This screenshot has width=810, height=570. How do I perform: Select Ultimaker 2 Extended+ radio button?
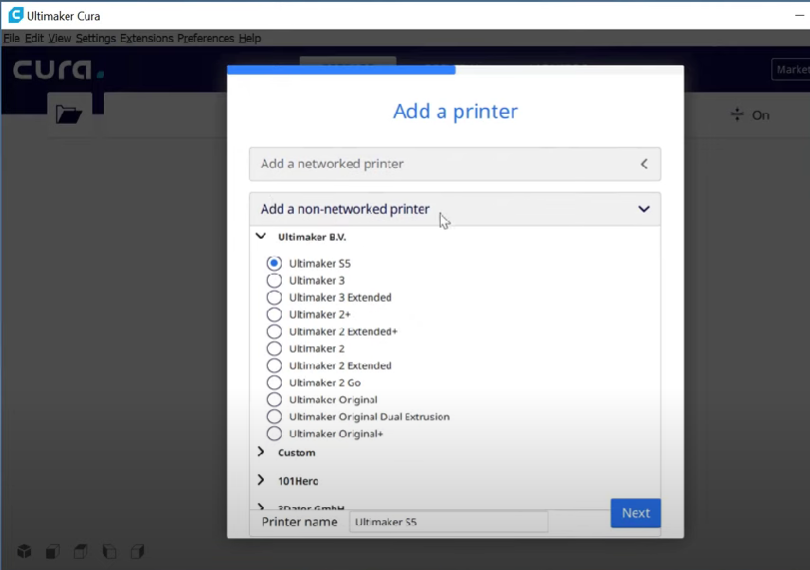point(274,331)
